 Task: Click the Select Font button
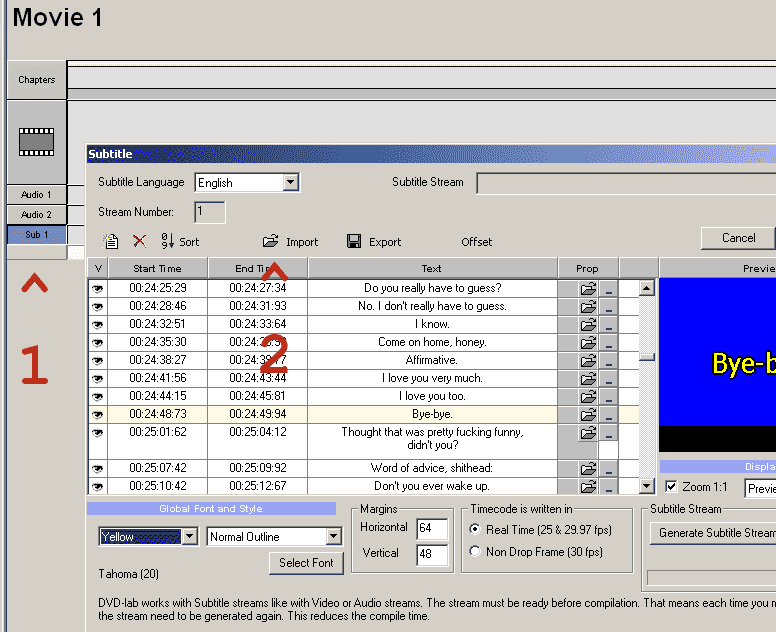306,563
